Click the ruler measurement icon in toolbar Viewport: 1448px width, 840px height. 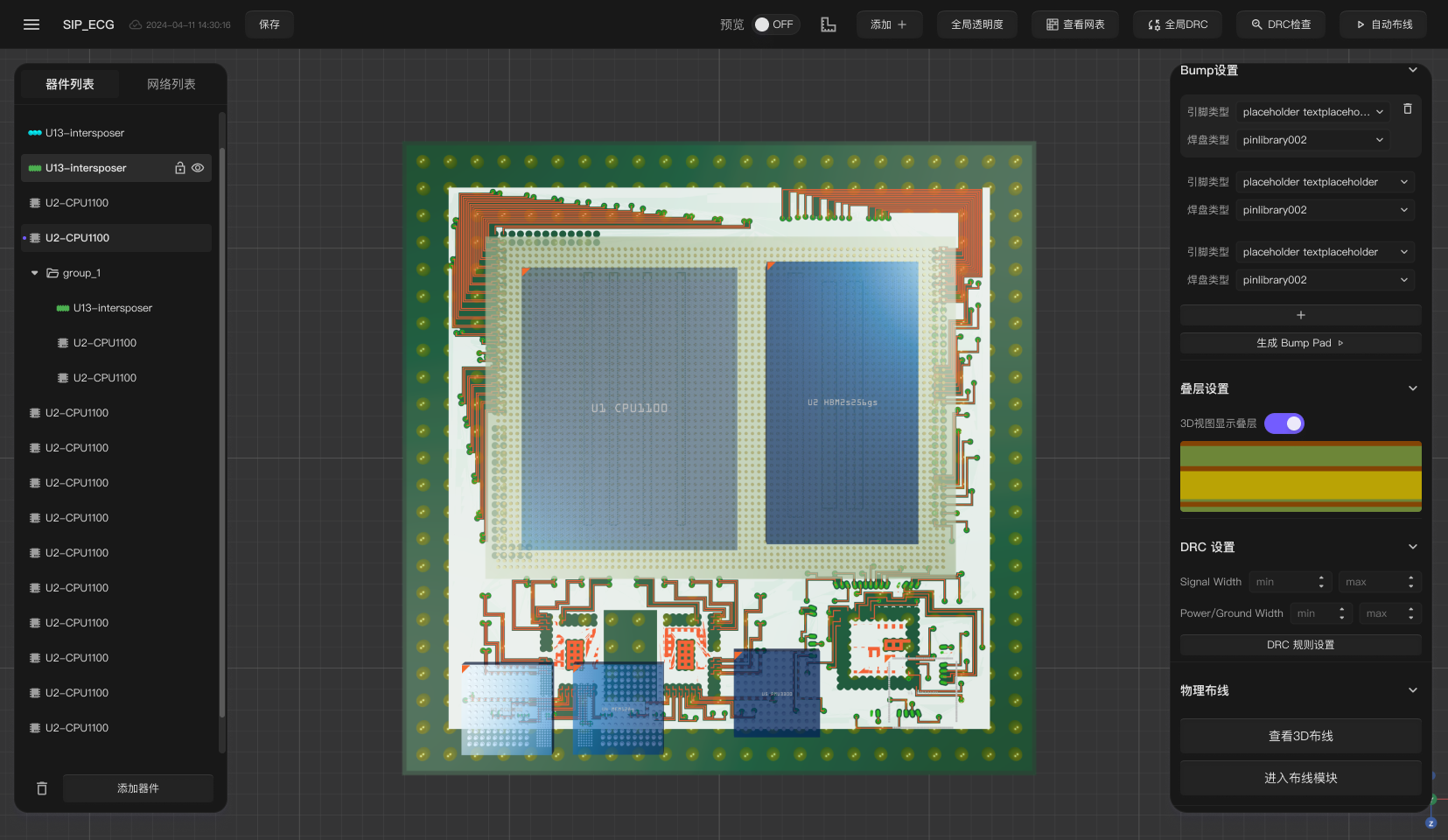(828, 24)
